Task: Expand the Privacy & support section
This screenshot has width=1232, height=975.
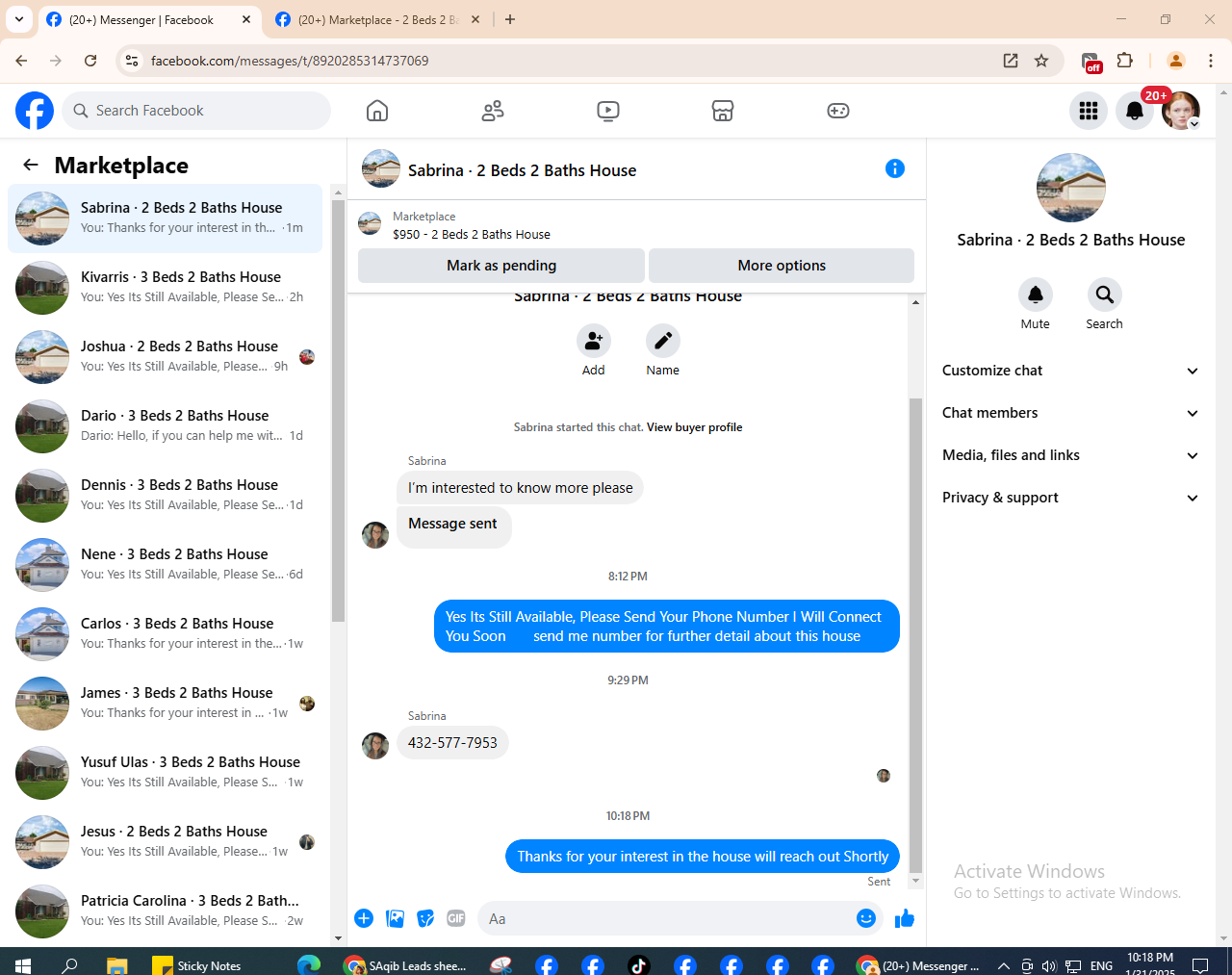Action: [1070, 498]
